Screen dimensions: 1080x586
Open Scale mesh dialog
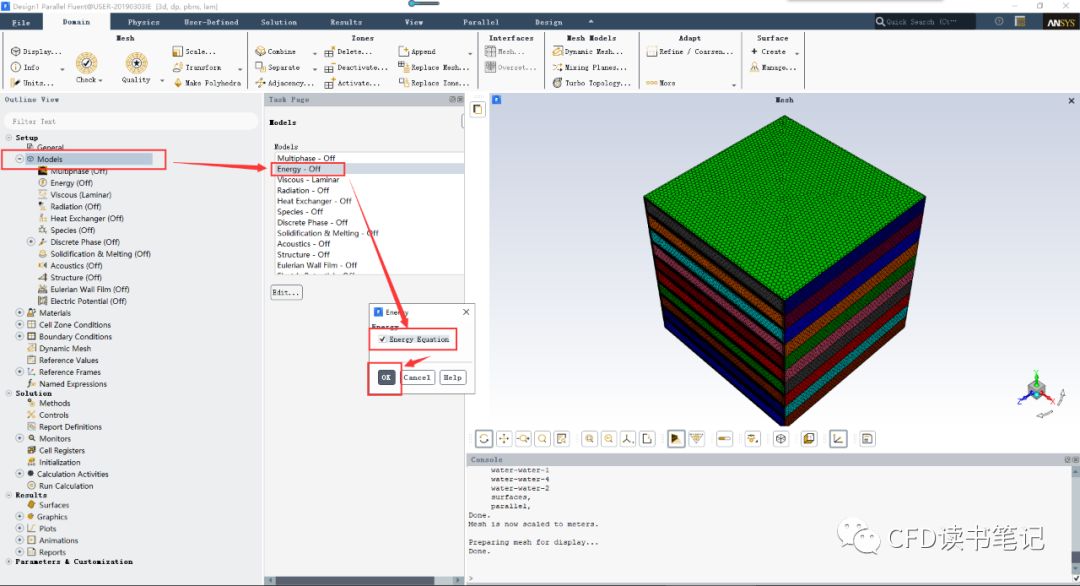pos(194,52)
